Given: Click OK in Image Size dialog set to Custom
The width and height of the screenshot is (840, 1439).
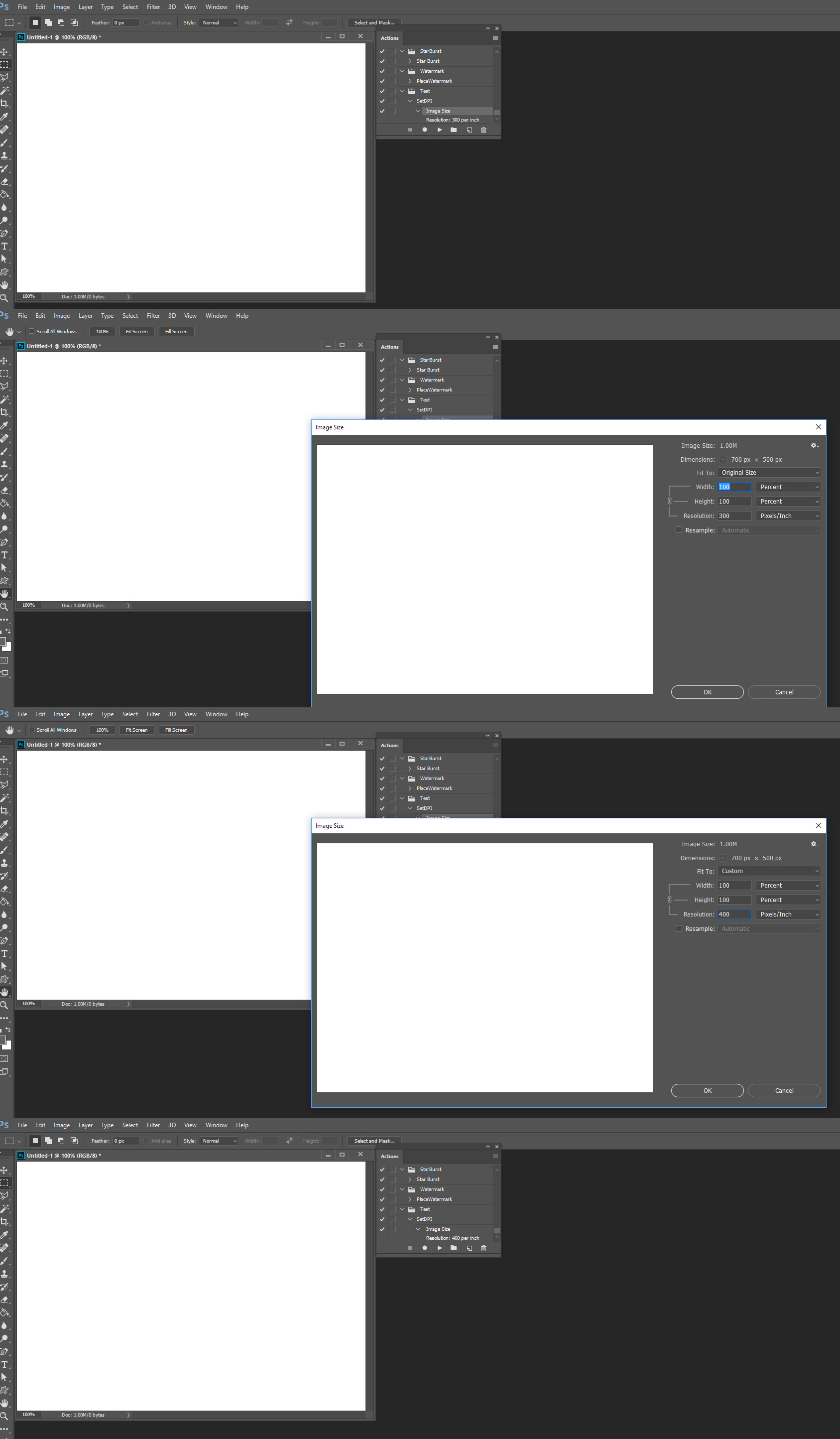Looking at the screenshot, I should (708, 1091).
